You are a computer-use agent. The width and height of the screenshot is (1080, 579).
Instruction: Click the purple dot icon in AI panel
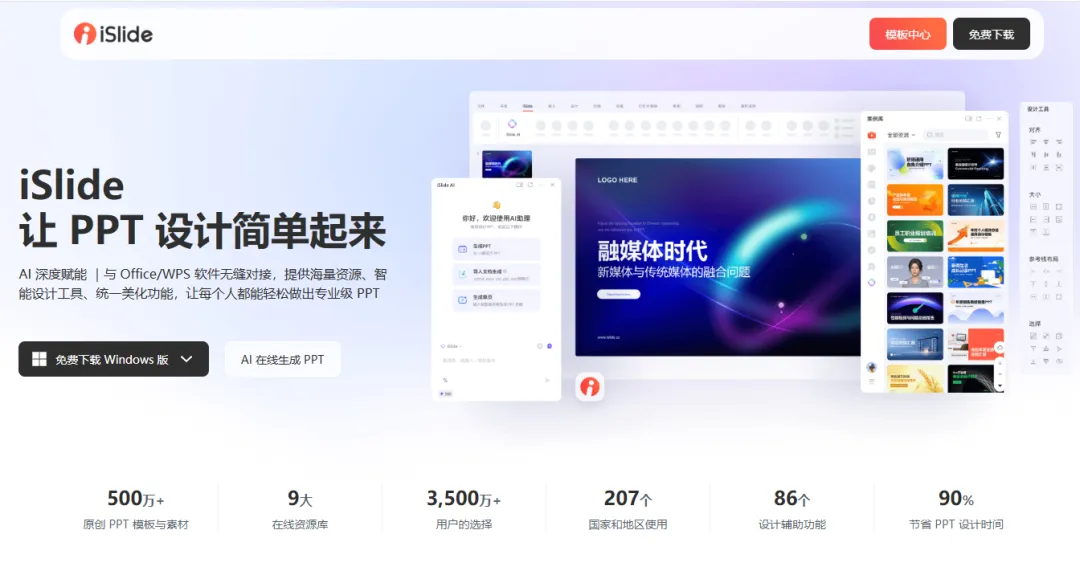tap(550, 346)
